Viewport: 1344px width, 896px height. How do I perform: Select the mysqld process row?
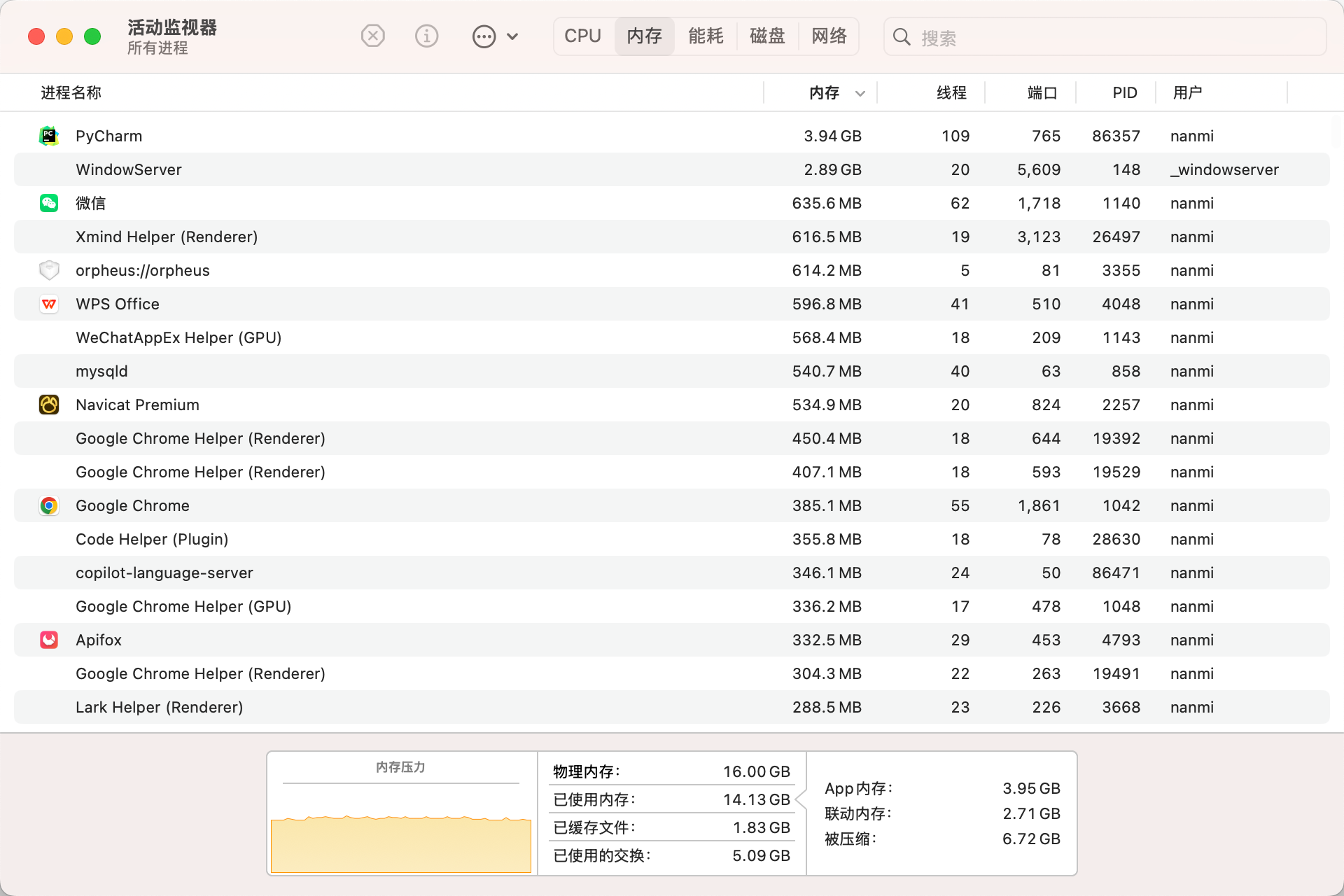[672, 371]
